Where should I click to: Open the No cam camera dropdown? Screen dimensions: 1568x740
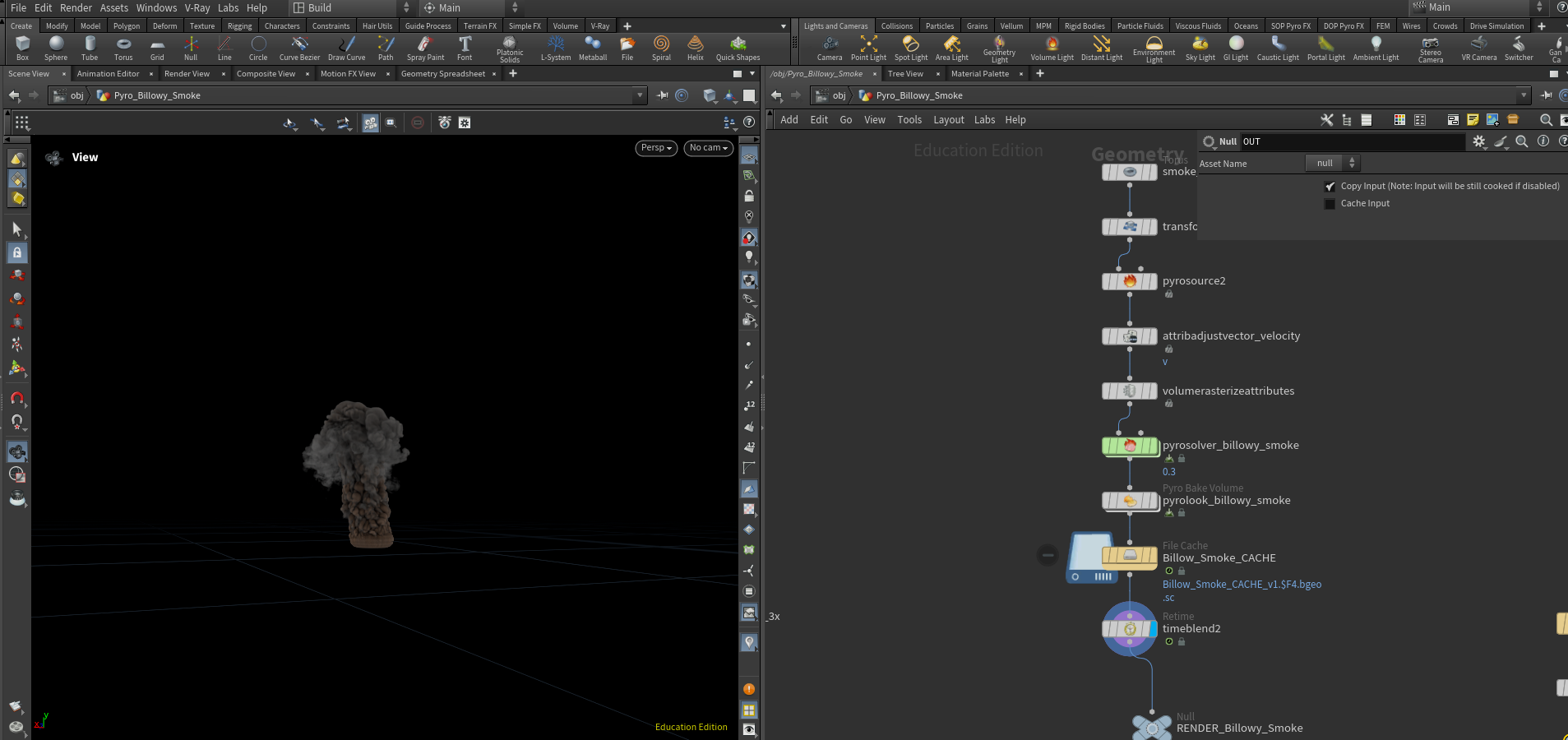708,148
